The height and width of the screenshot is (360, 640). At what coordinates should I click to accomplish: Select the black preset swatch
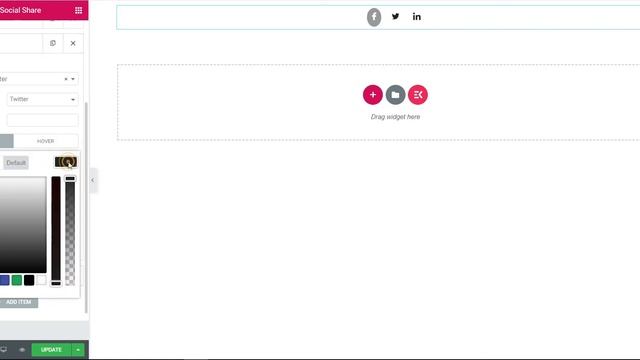(x=29, y=280)
